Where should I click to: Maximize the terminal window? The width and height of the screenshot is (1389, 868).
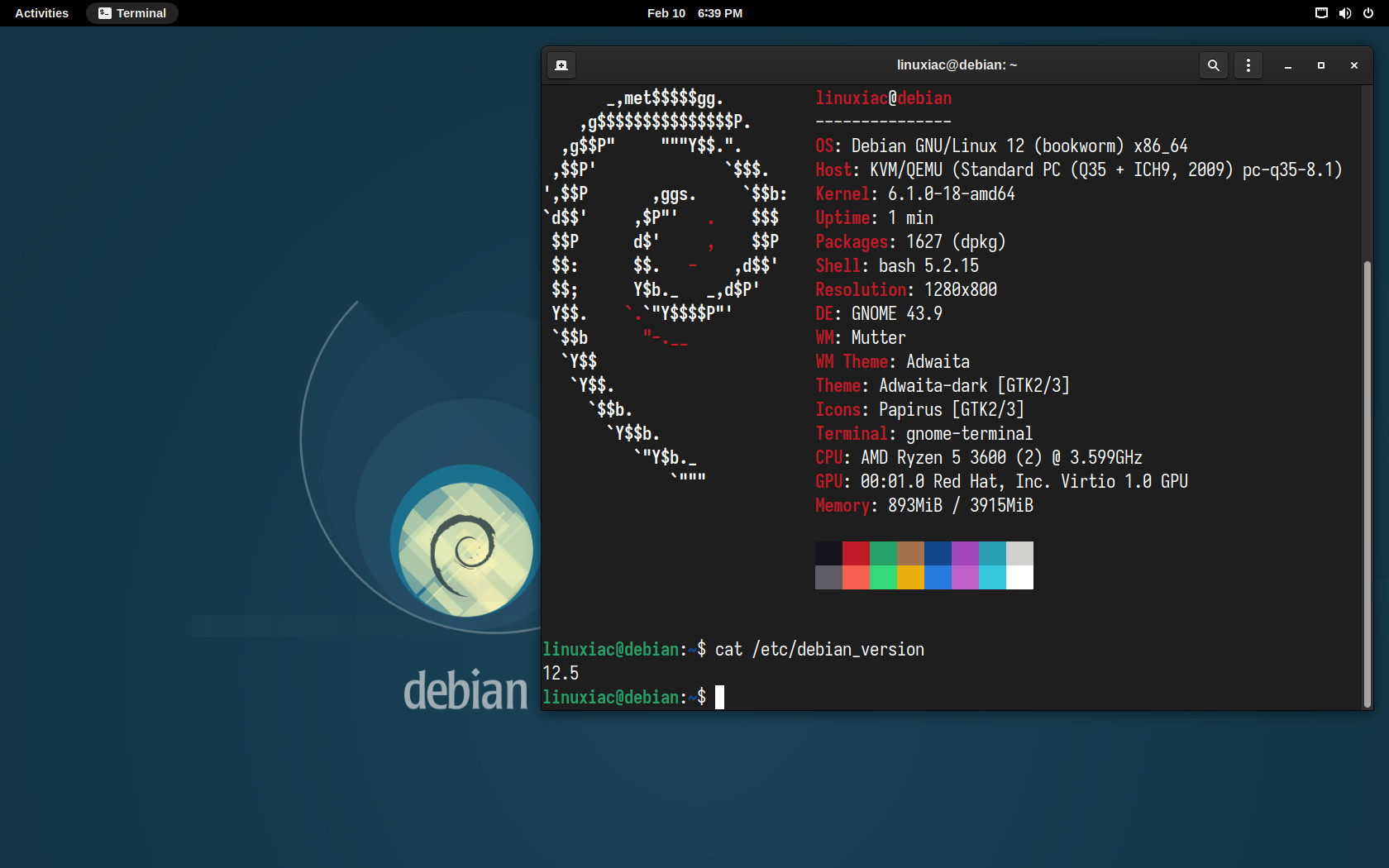[x=1321, y=65]
